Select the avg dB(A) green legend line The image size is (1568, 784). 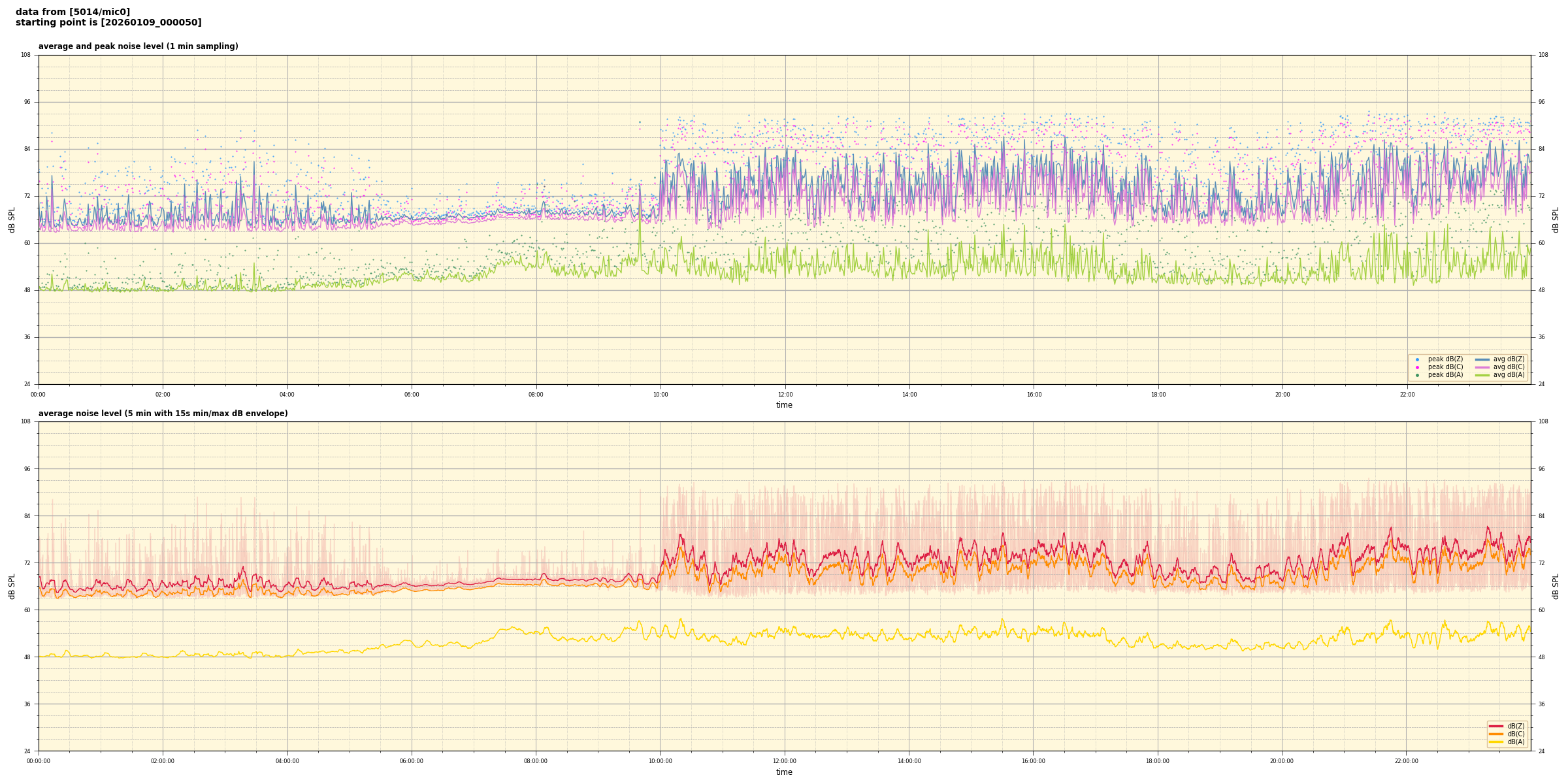[1482, 375]
